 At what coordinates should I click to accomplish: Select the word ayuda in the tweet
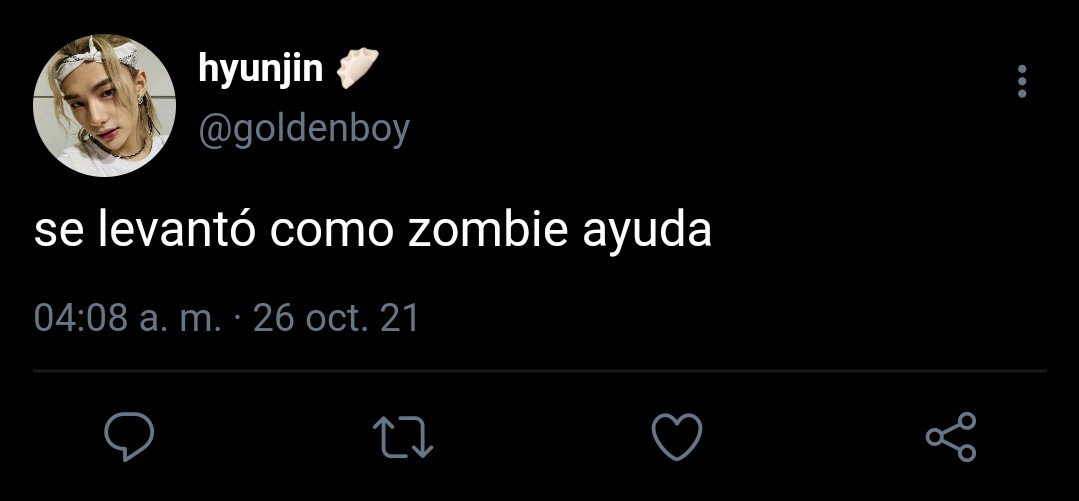coord(647,233)
